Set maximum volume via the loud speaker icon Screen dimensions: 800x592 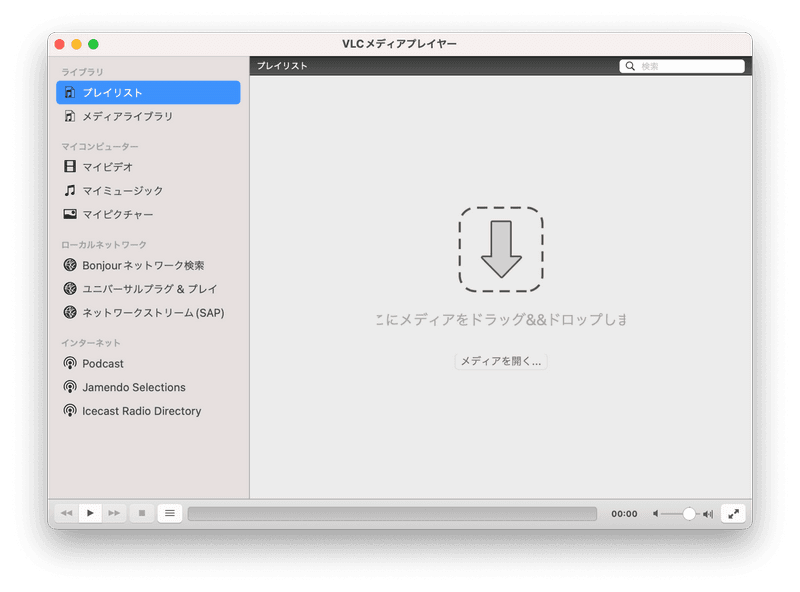pos(708,514)
